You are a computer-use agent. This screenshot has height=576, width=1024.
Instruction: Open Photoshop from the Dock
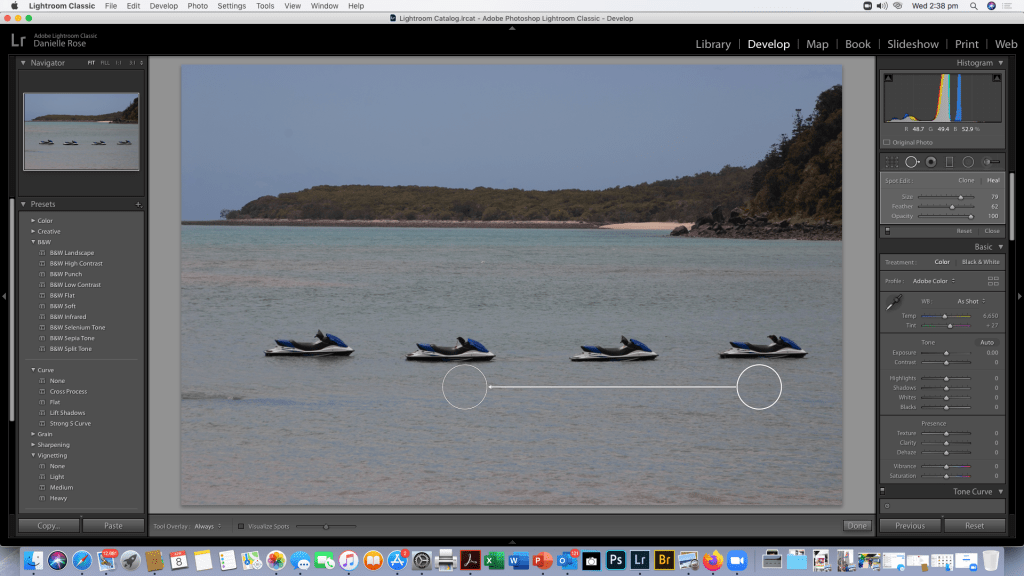tap(617, 560)
